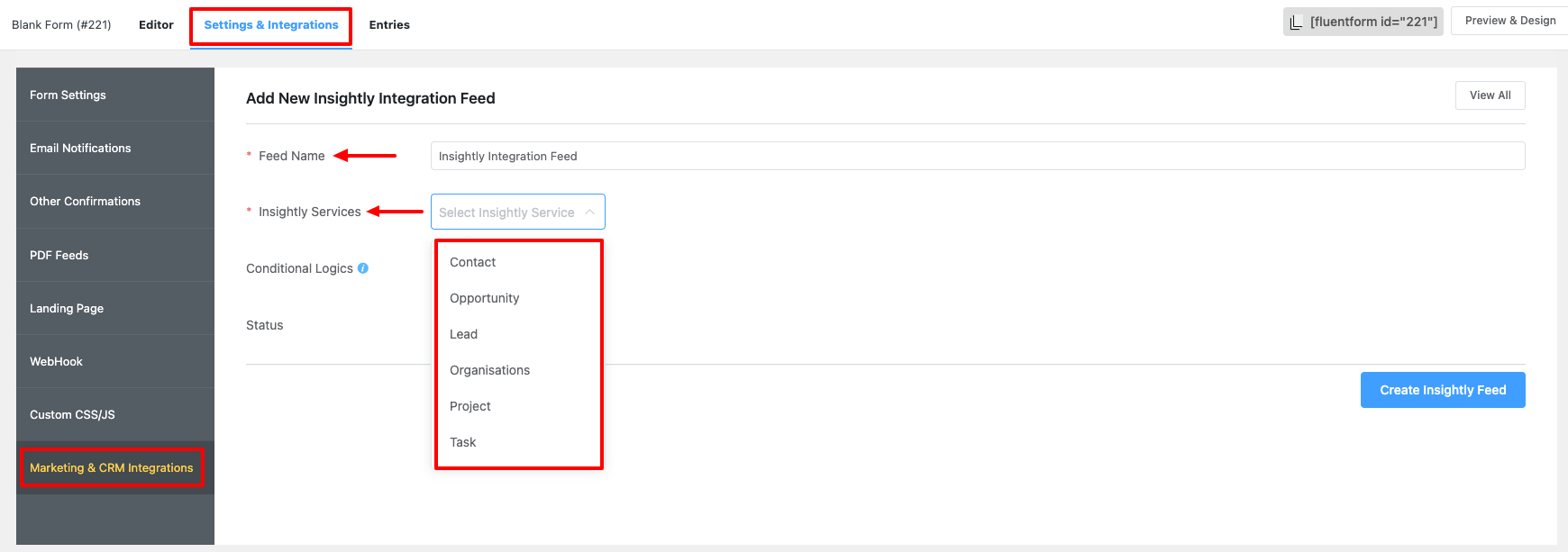Open Form Settings in the sidebar
1568x552 pixels.
(x=115, y=95)
